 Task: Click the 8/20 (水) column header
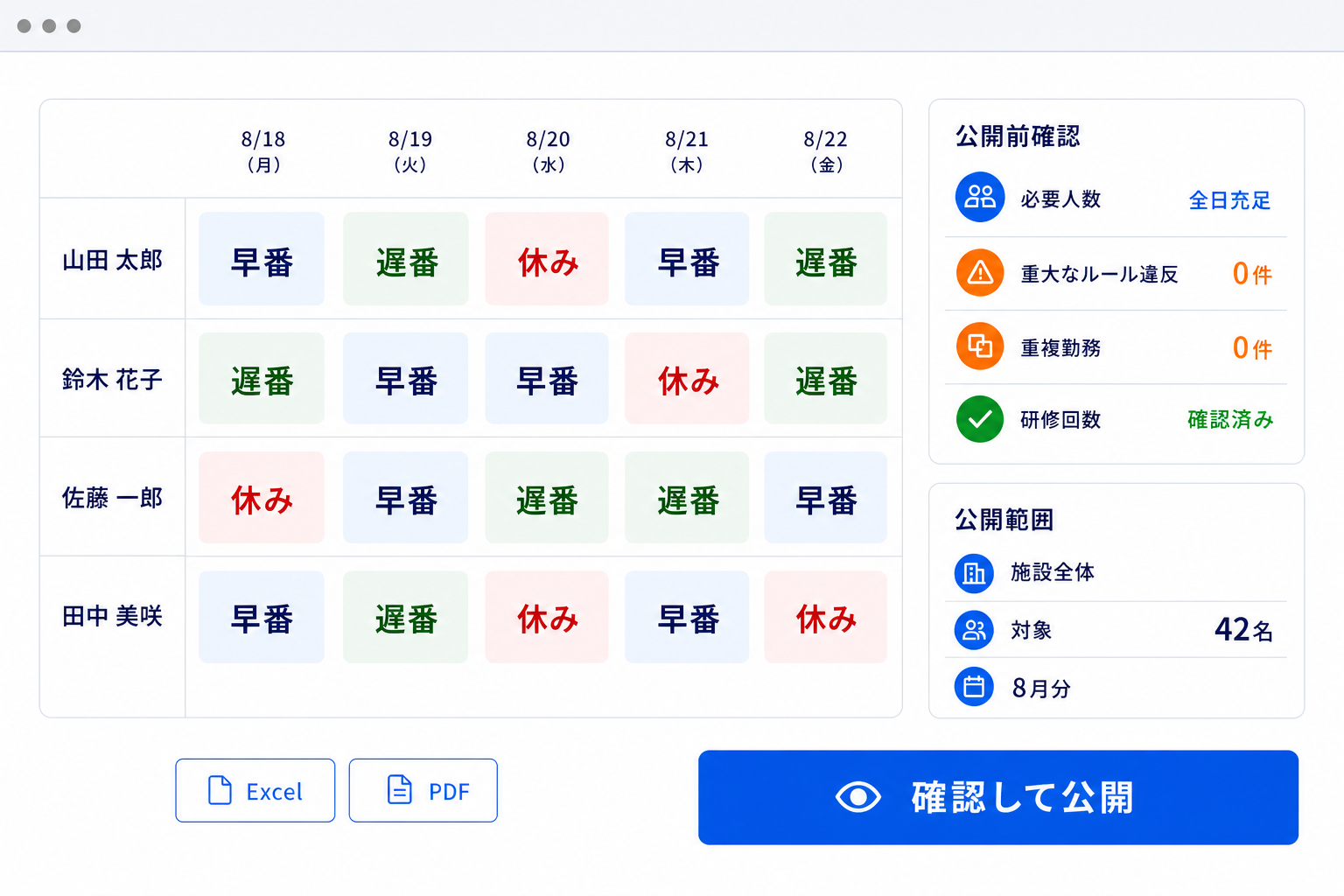click(549, 151)
